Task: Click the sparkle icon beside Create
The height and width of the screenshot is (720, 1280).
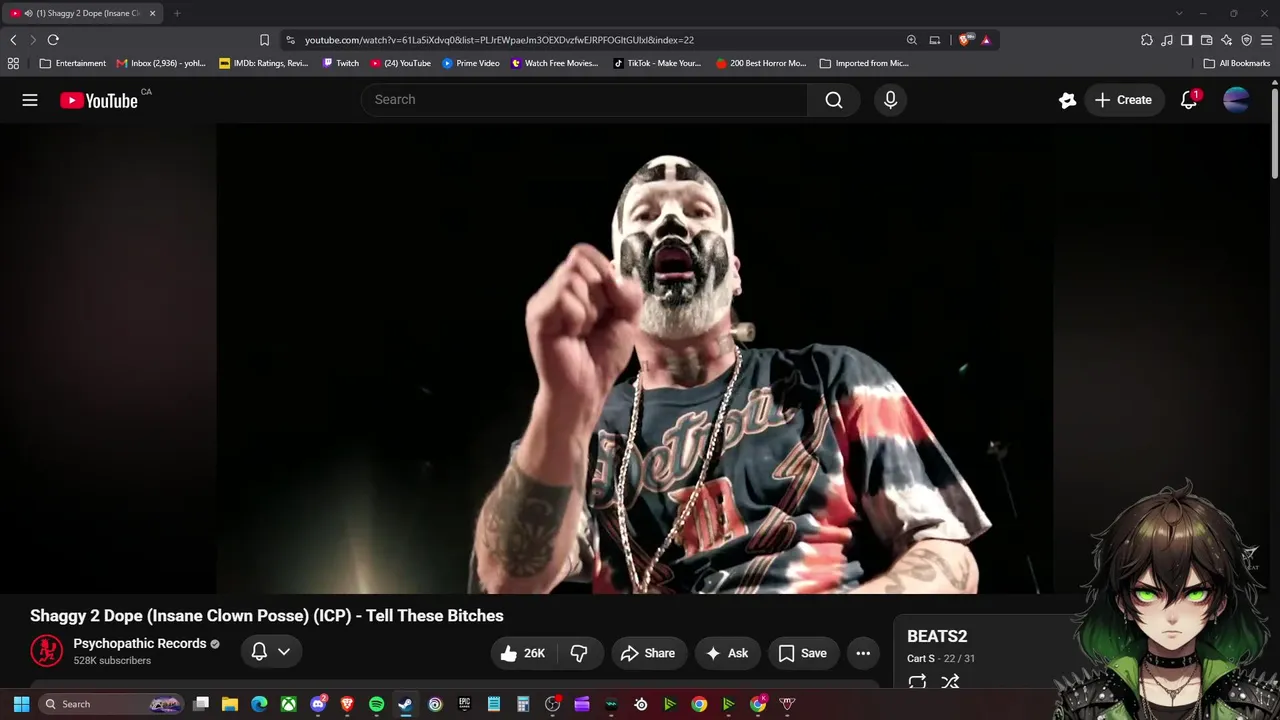Action: pyautogui.click(x=1067, y=100)
